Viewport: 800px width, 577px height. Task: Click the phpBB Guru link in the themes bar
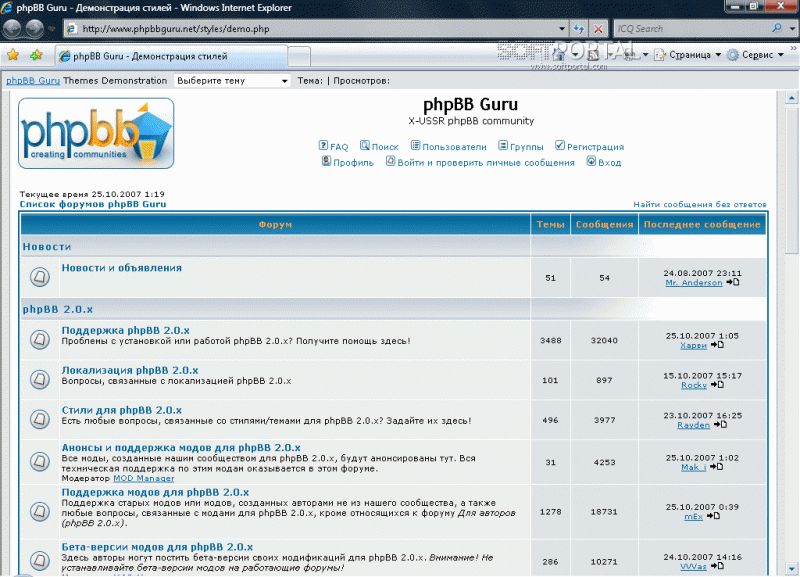pos(33,81)
